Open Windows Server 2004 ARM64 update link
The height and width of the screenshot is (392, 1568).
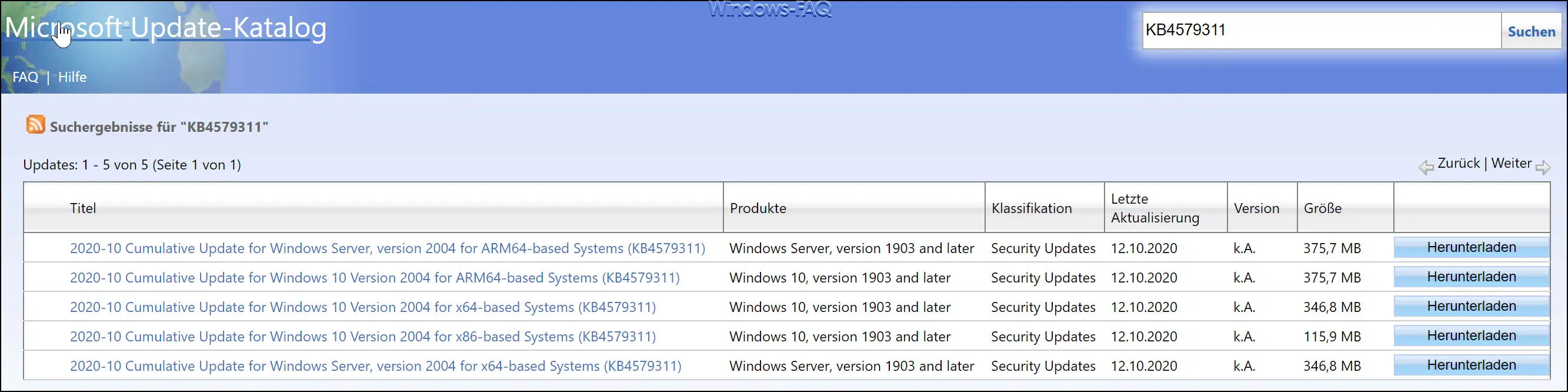387,248
